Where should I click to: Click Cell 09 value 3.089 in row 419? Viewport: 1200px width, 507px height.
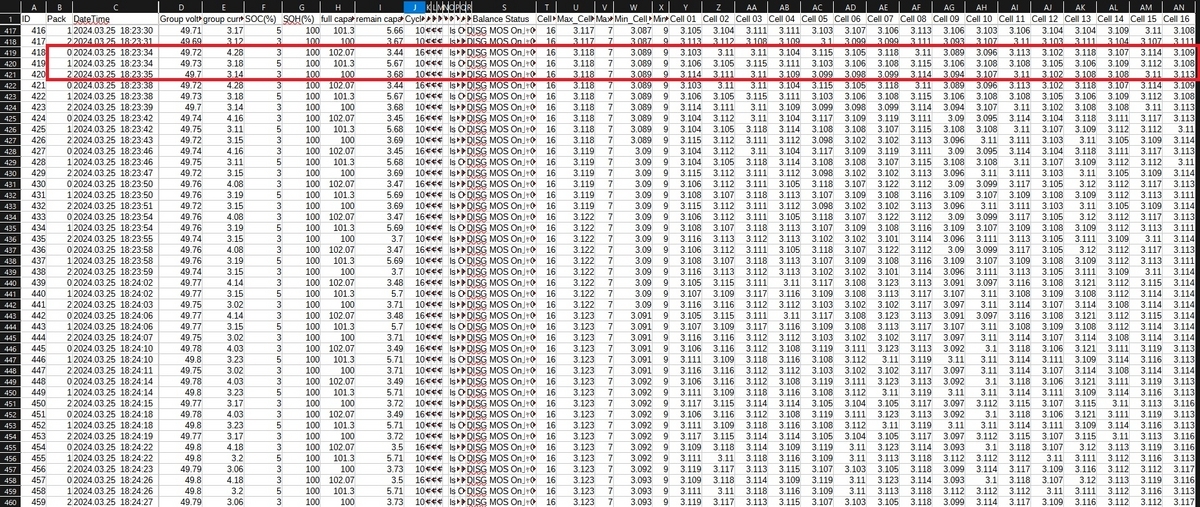point(949,52)
